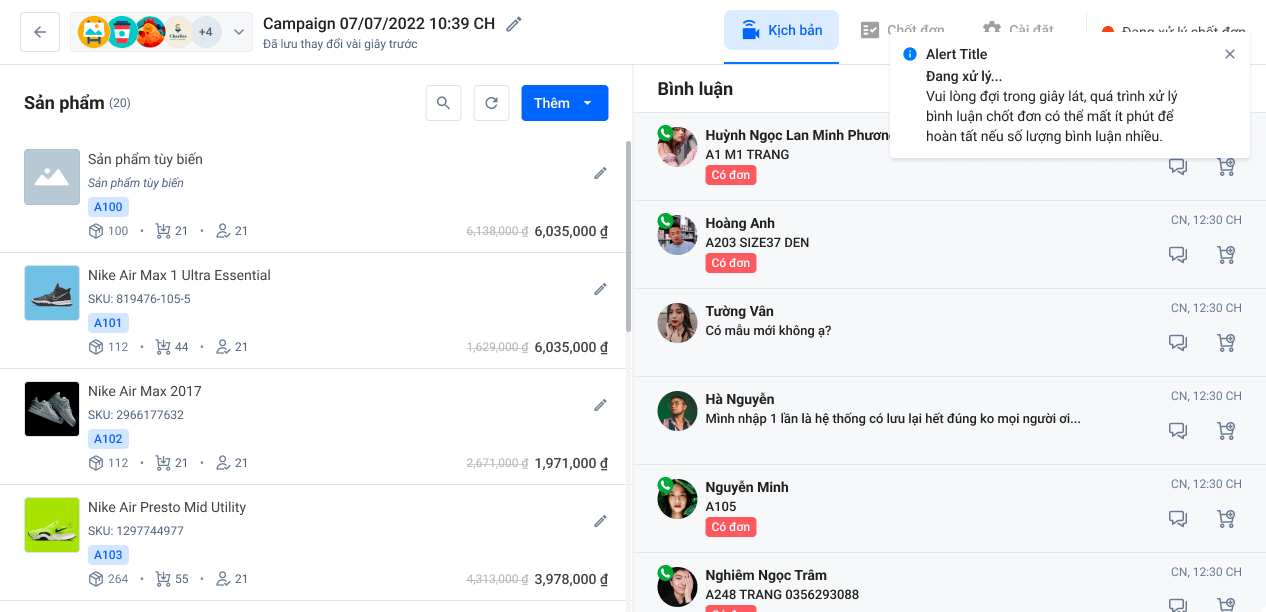This screenshot has width=1266, height=612.
Task: Edit the Nike Air Max 2017 product
Action: click(x=600, y=405)
